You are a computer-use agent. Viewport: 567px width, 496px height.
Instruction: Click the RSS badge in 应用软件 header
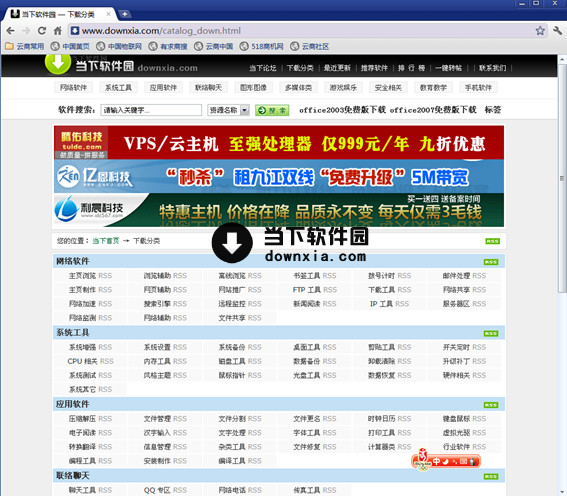coord(491,405)
